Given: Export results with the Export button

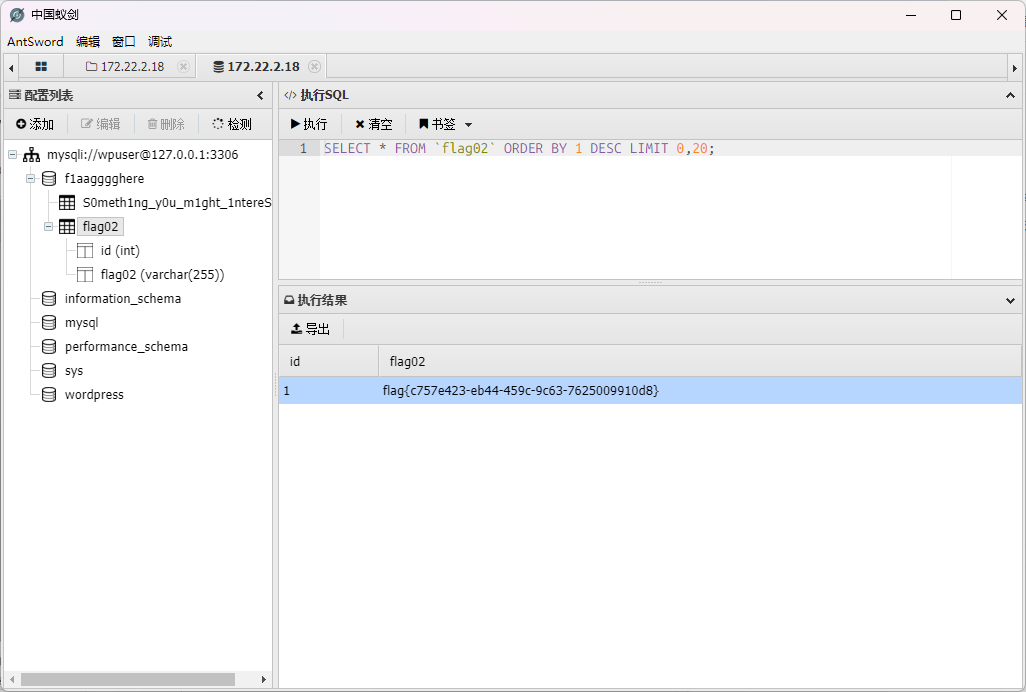Looking at the screenshot, I should pos(310,329).
